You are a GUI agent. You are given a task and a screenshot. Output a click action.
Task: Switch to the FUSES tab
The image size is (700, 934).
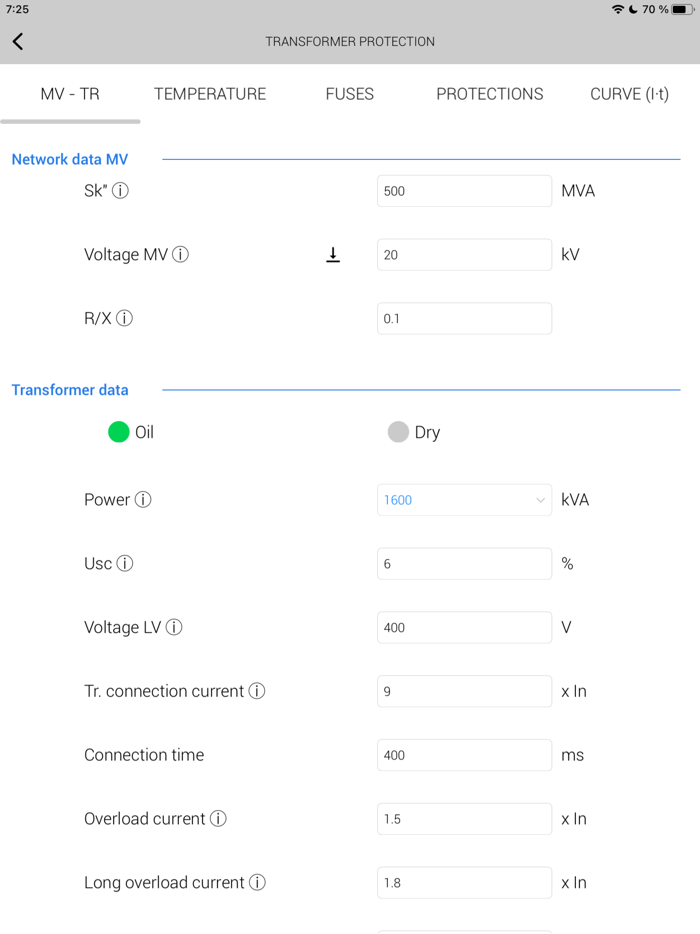point(349,94)
